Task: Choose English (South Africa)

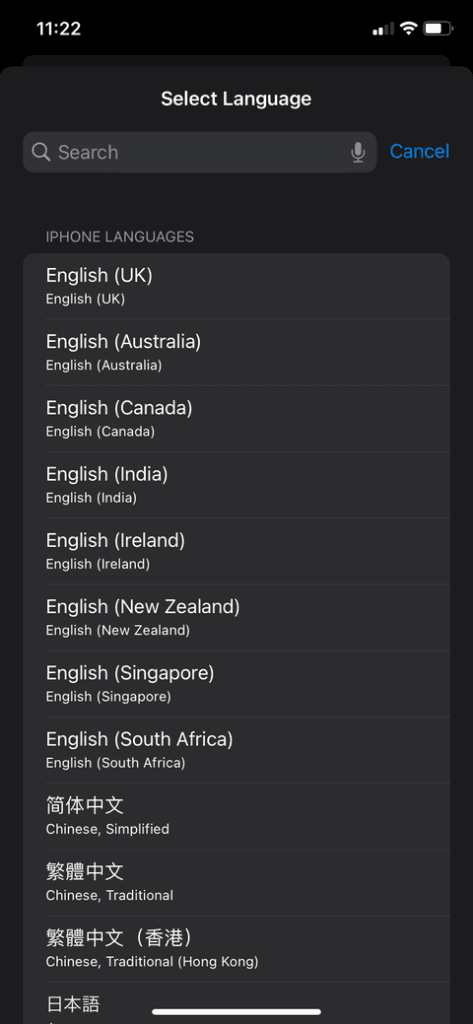Action: [236, 750]
